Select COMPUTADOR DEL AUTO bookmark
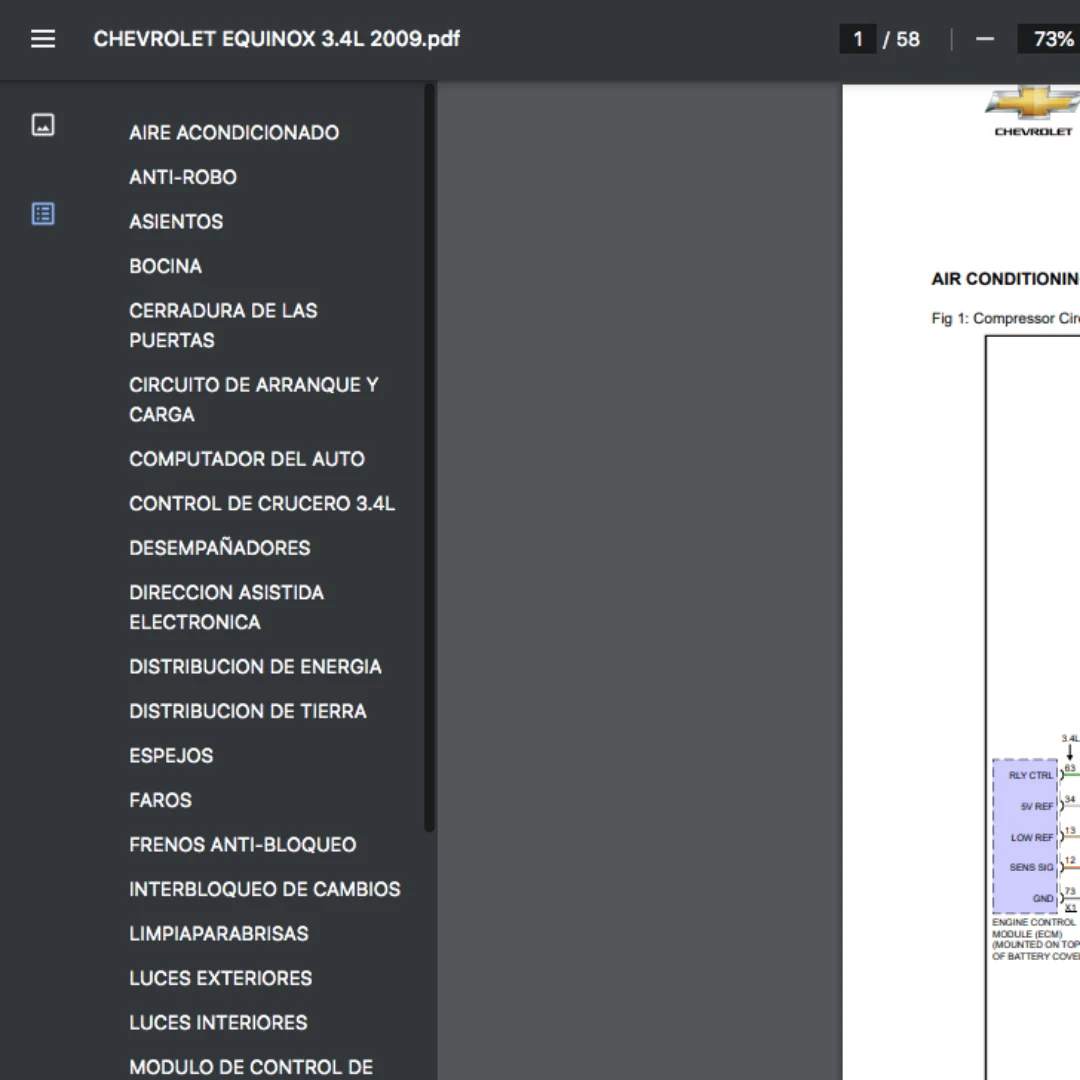The height and width of the screenshot is (1080, 1080). (247, 459)
